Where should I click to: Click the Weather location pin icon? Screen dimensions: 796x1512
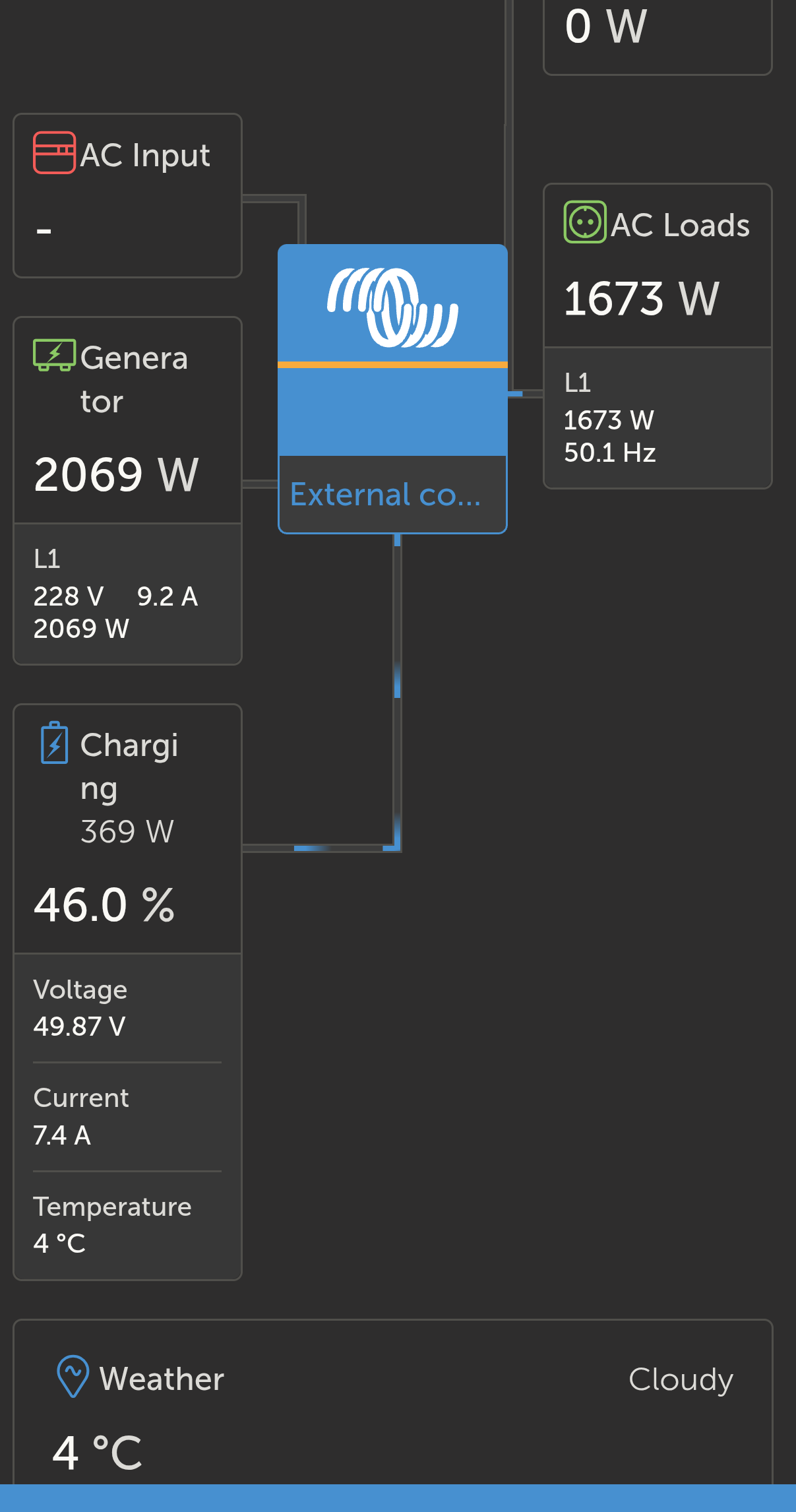tap(73, 1376)
